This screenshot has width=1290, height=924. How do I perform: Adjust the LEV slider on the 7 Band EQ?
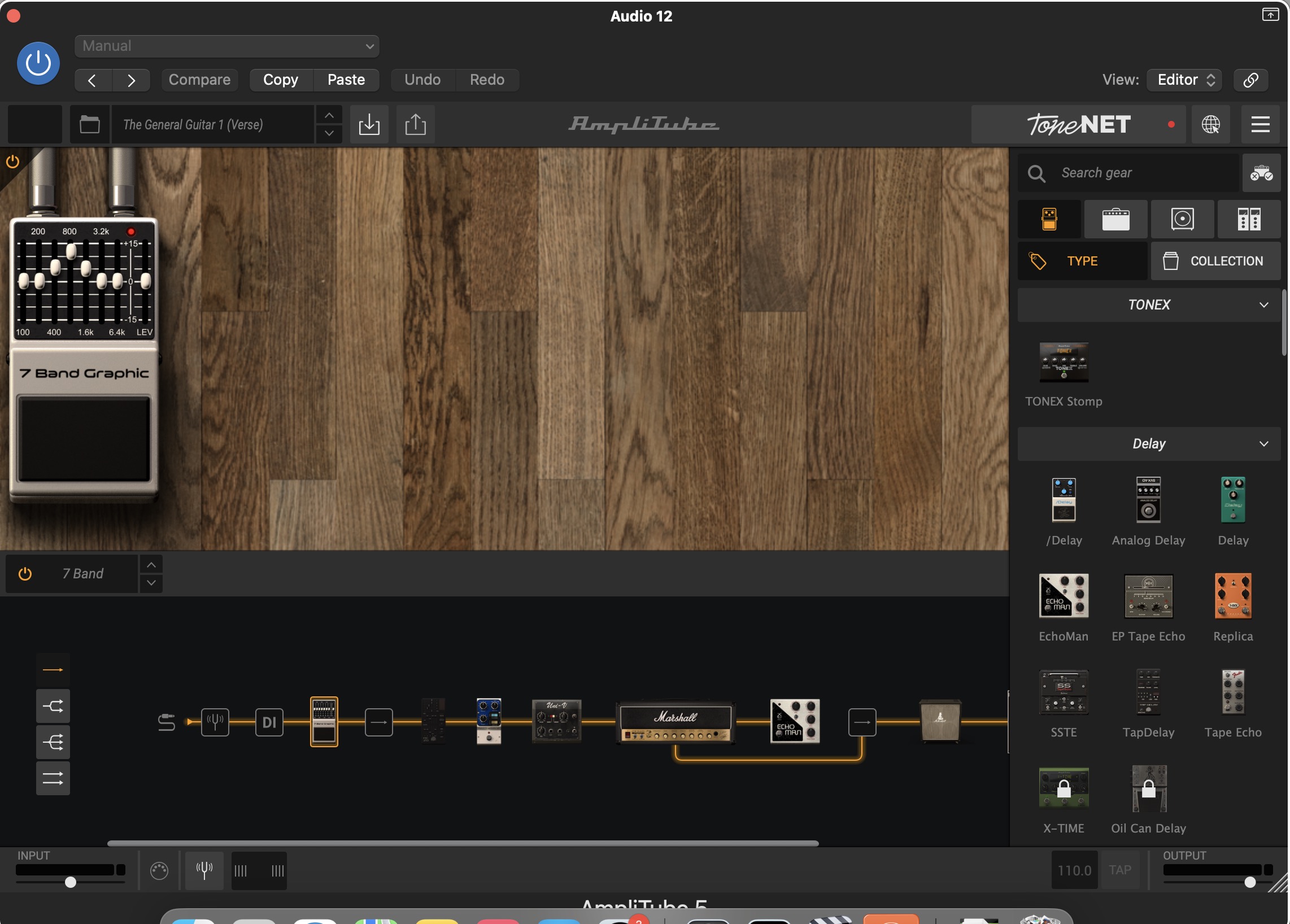pyautogui.click(x=146, y=281)
